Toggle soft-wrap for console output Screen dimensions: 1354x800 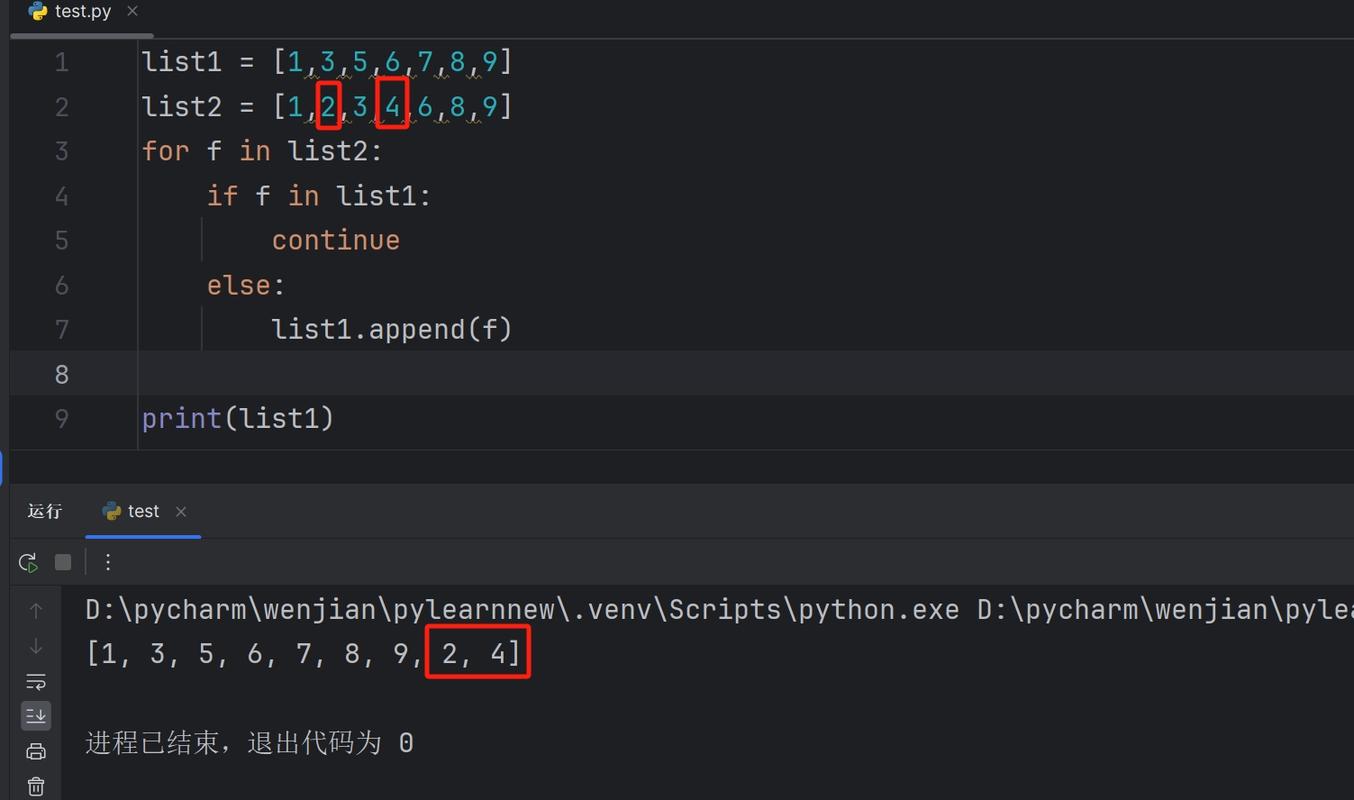(x=36, y=682)
